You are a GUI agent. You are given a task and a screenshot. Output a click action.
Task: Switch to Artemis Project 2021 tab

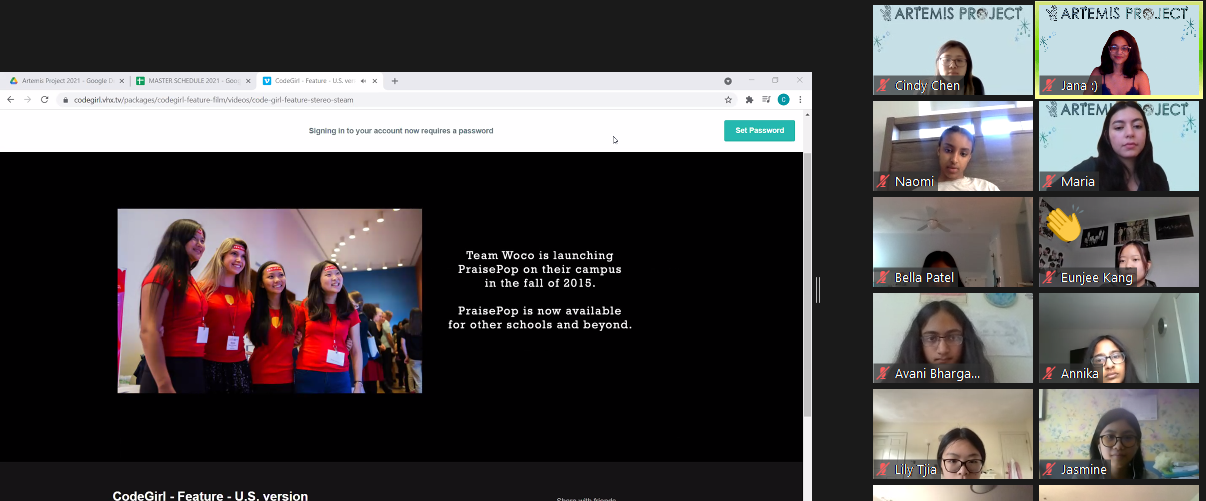(66, 81)
